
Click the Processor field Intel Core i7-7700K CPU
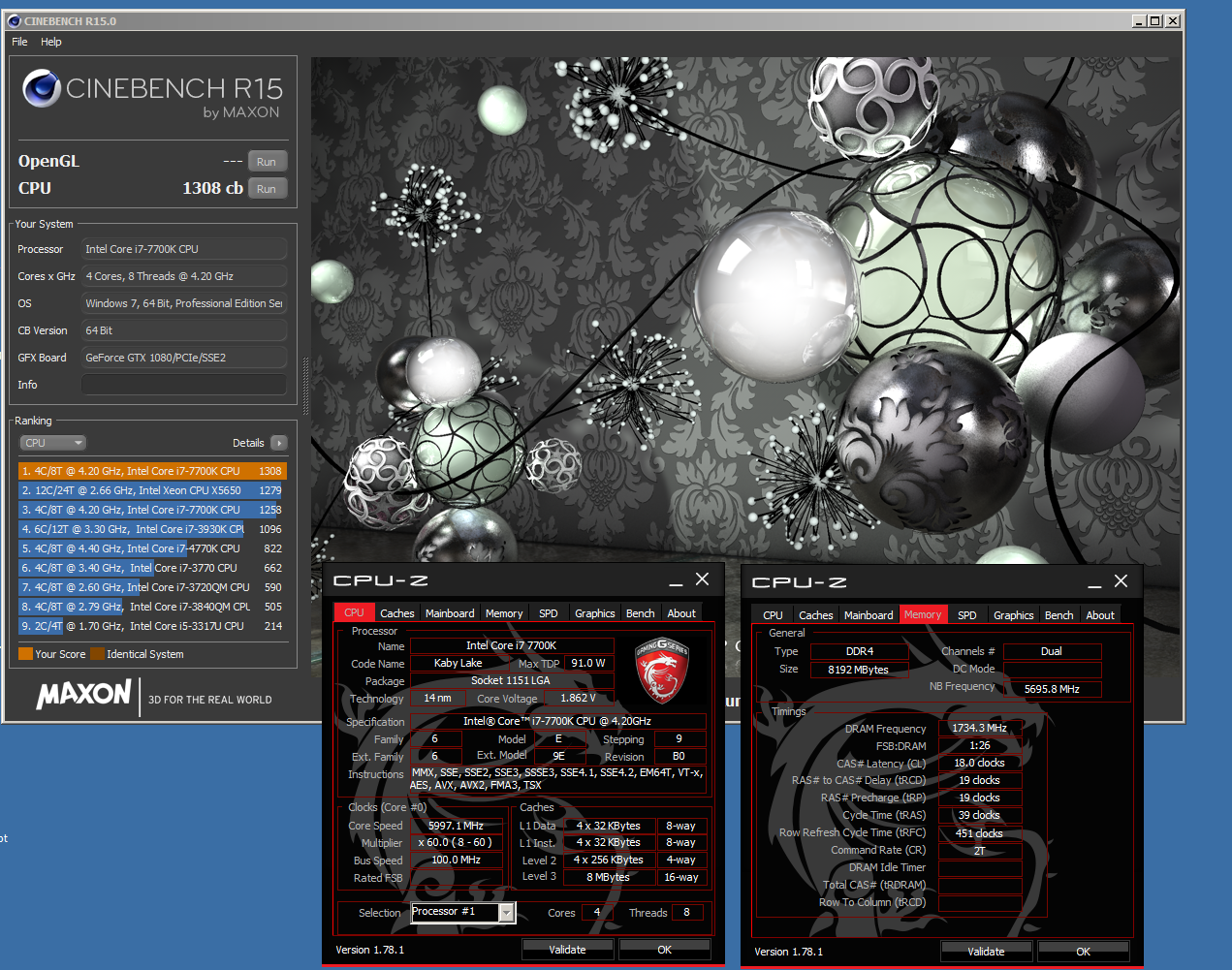(184, 249)
